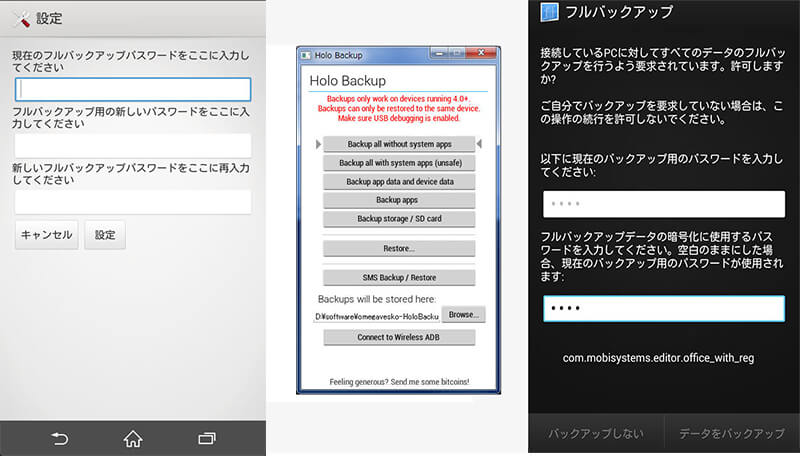Click the キャンセル button

tap(46, 235)
